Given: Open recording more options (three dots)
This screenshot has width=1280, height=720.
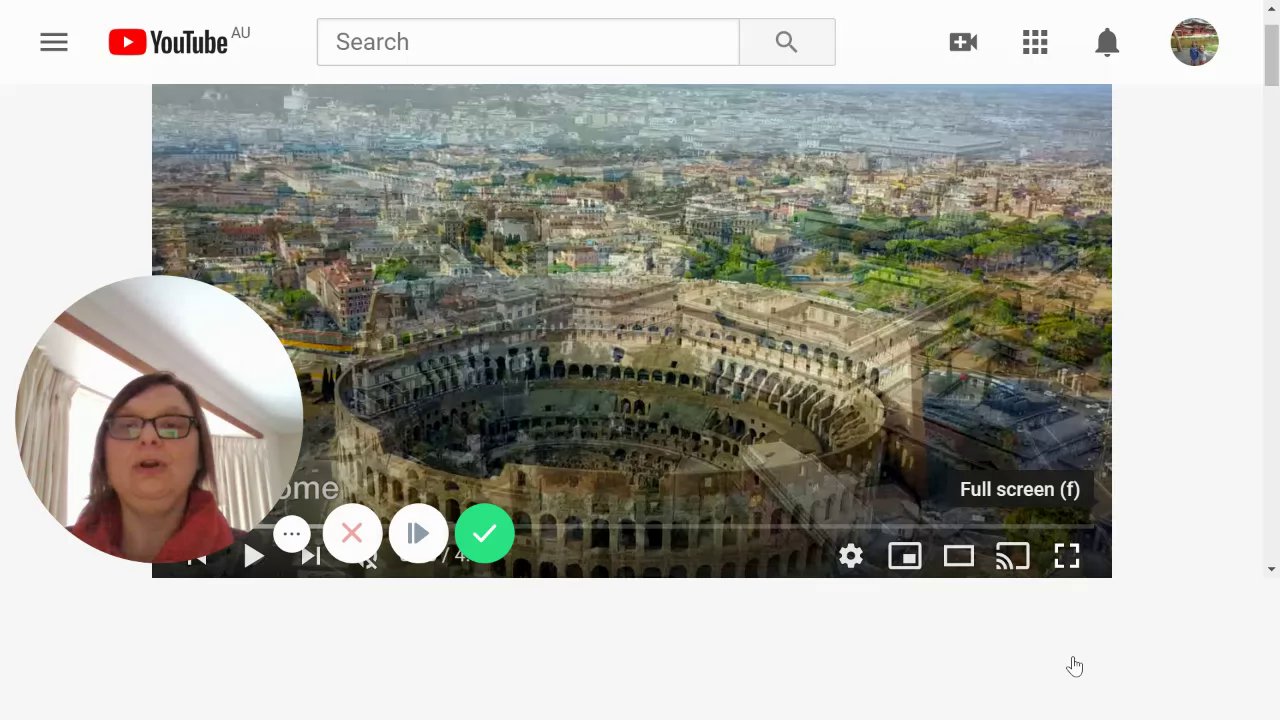Looking at the screenshot, I should [292, 534].
